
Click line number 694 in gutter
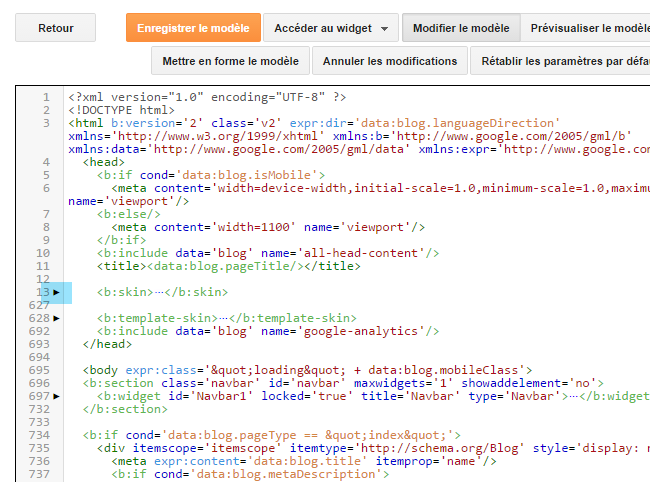point(39,357)
